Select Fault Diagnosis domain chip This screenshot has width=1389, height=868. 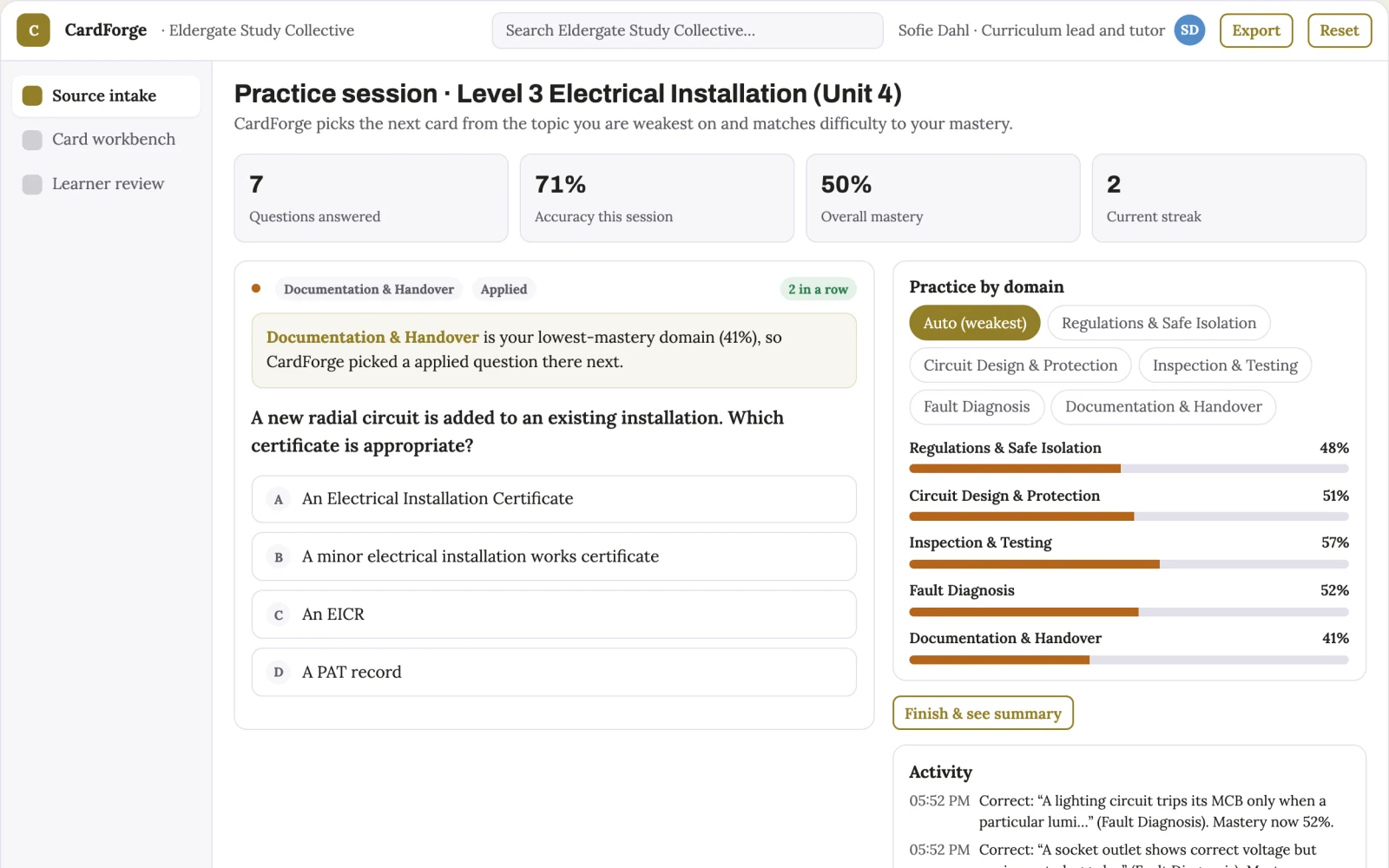977,407
